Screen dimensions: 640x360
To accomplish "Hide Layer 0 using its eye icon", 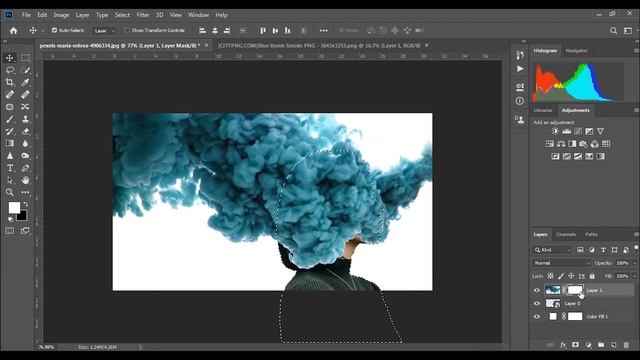I will coord(537,303).
